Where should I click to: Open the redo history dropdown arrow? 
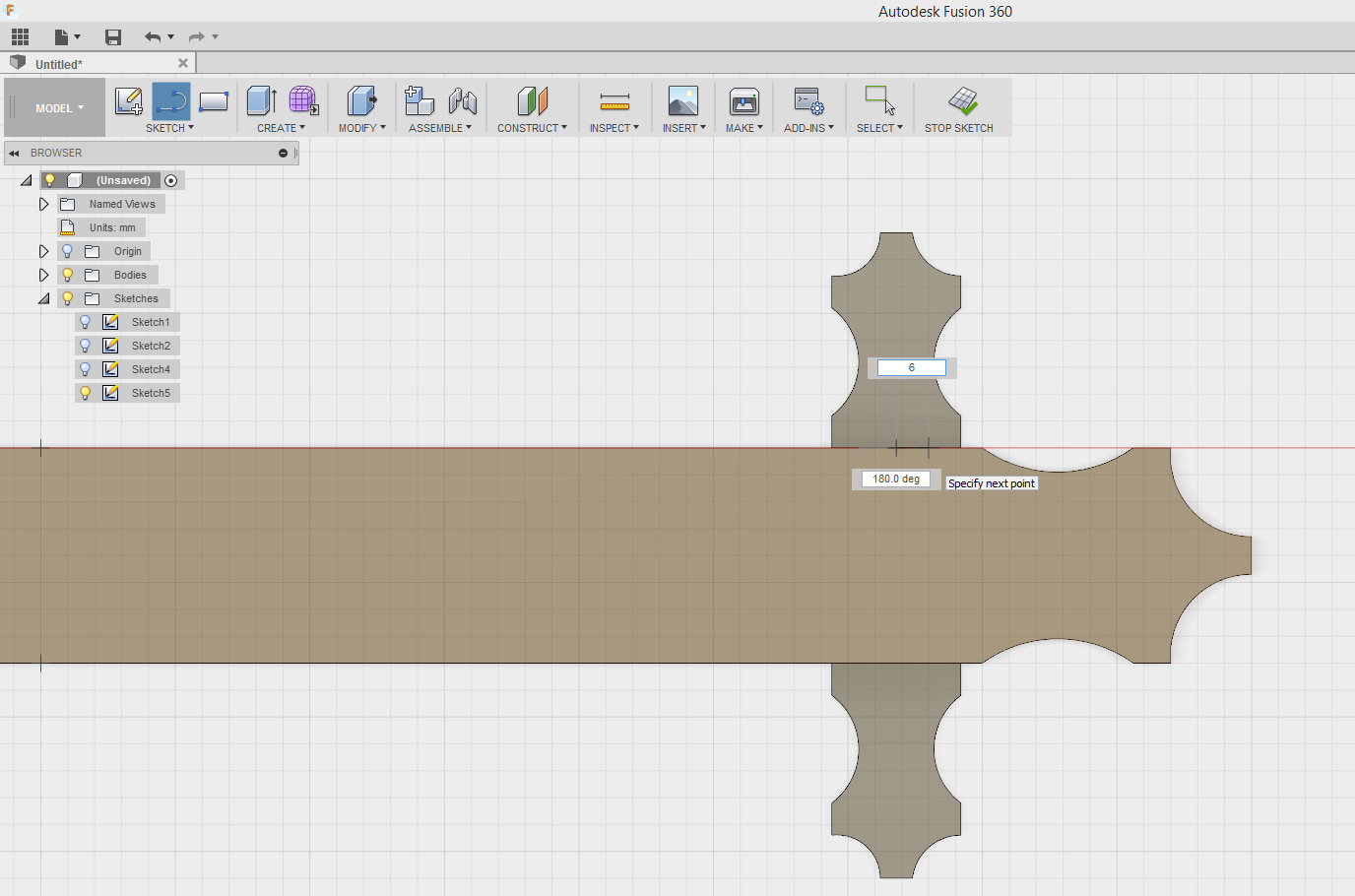pyautogui.click(x=215, y=37)
